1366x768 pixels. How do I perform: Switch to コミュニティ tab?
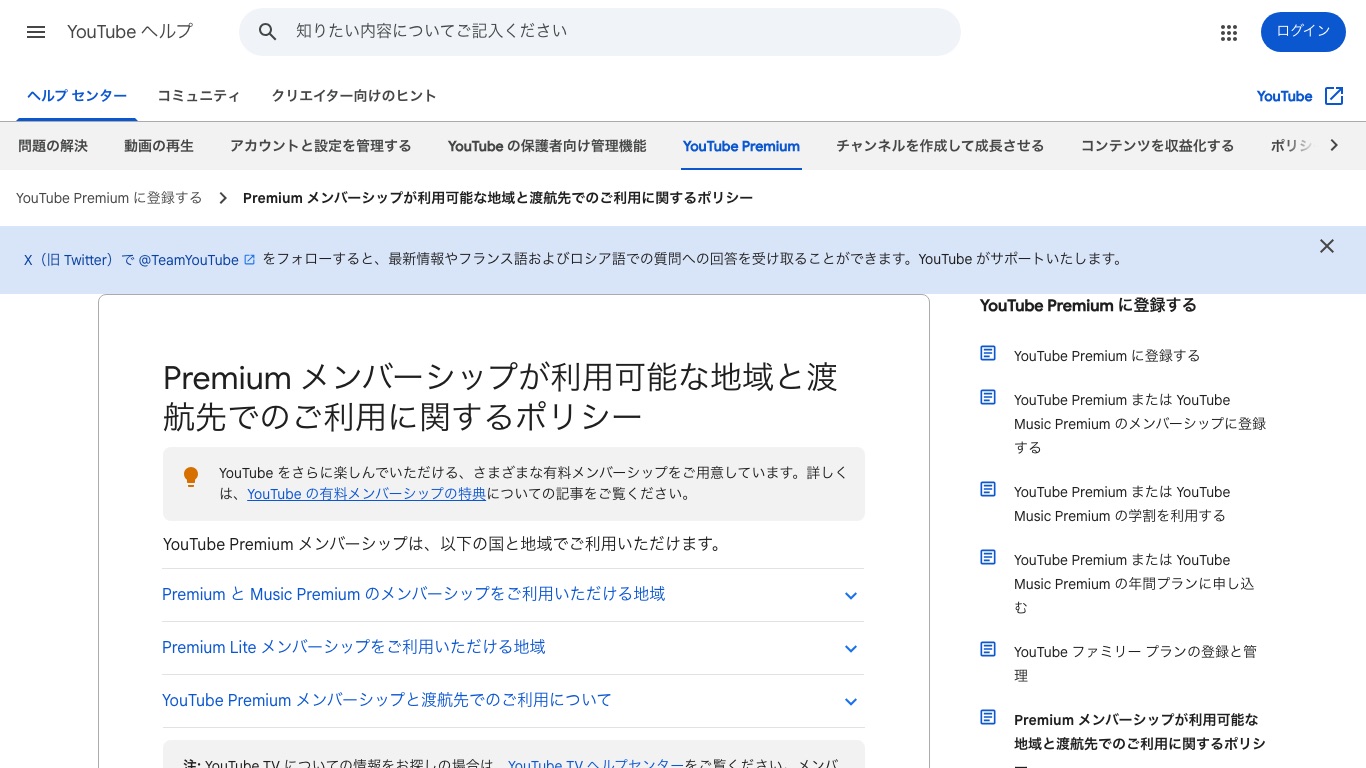(199, 96)
